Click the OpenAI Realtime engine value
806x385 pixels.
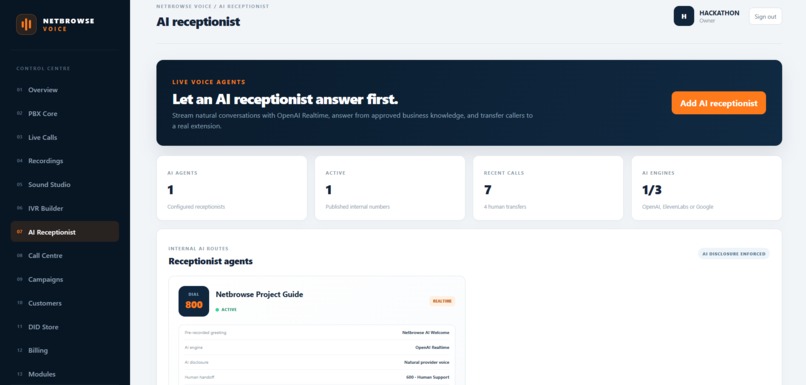(x=432, y=347)
